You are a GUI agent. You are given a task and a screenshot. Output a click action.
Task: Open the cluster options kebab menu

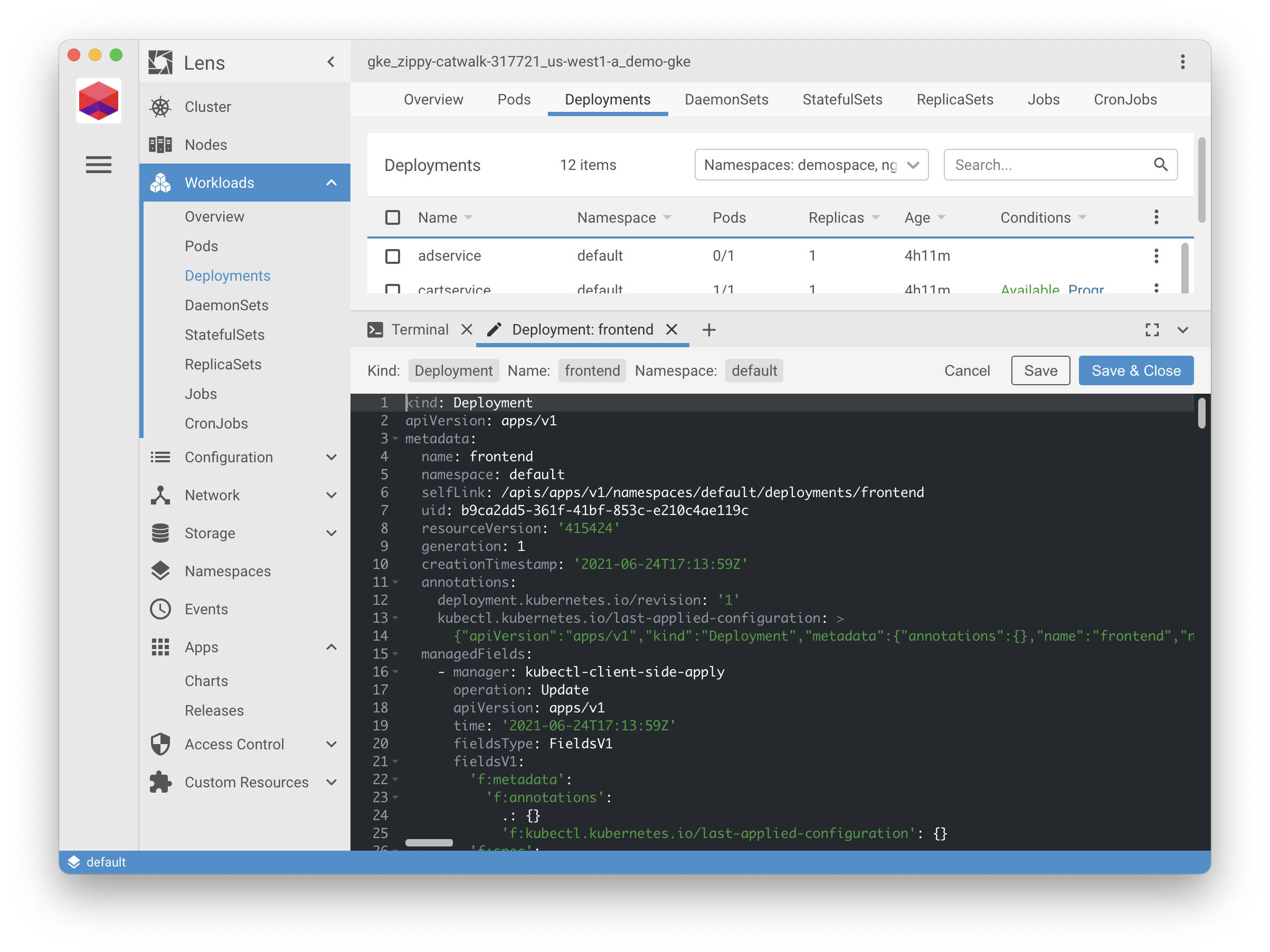coord(1182,61)
